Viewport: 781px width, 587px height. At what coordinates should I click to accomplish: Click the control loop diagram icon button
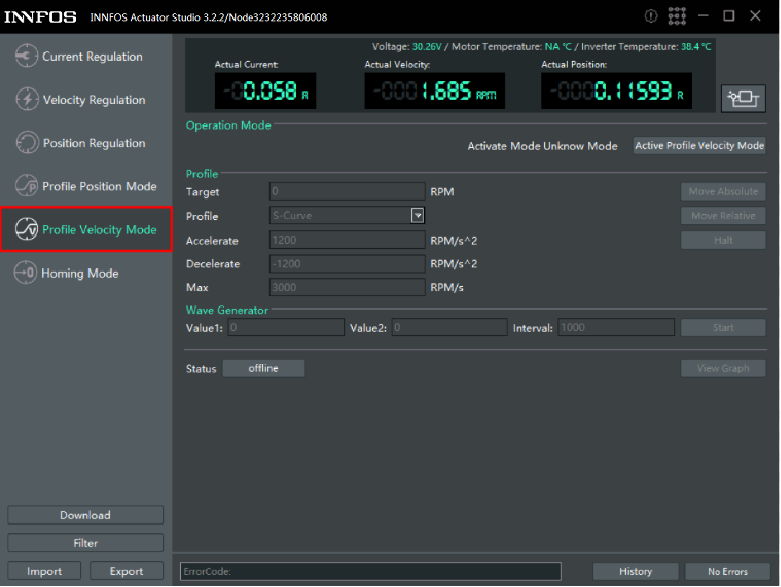point(742,97)
